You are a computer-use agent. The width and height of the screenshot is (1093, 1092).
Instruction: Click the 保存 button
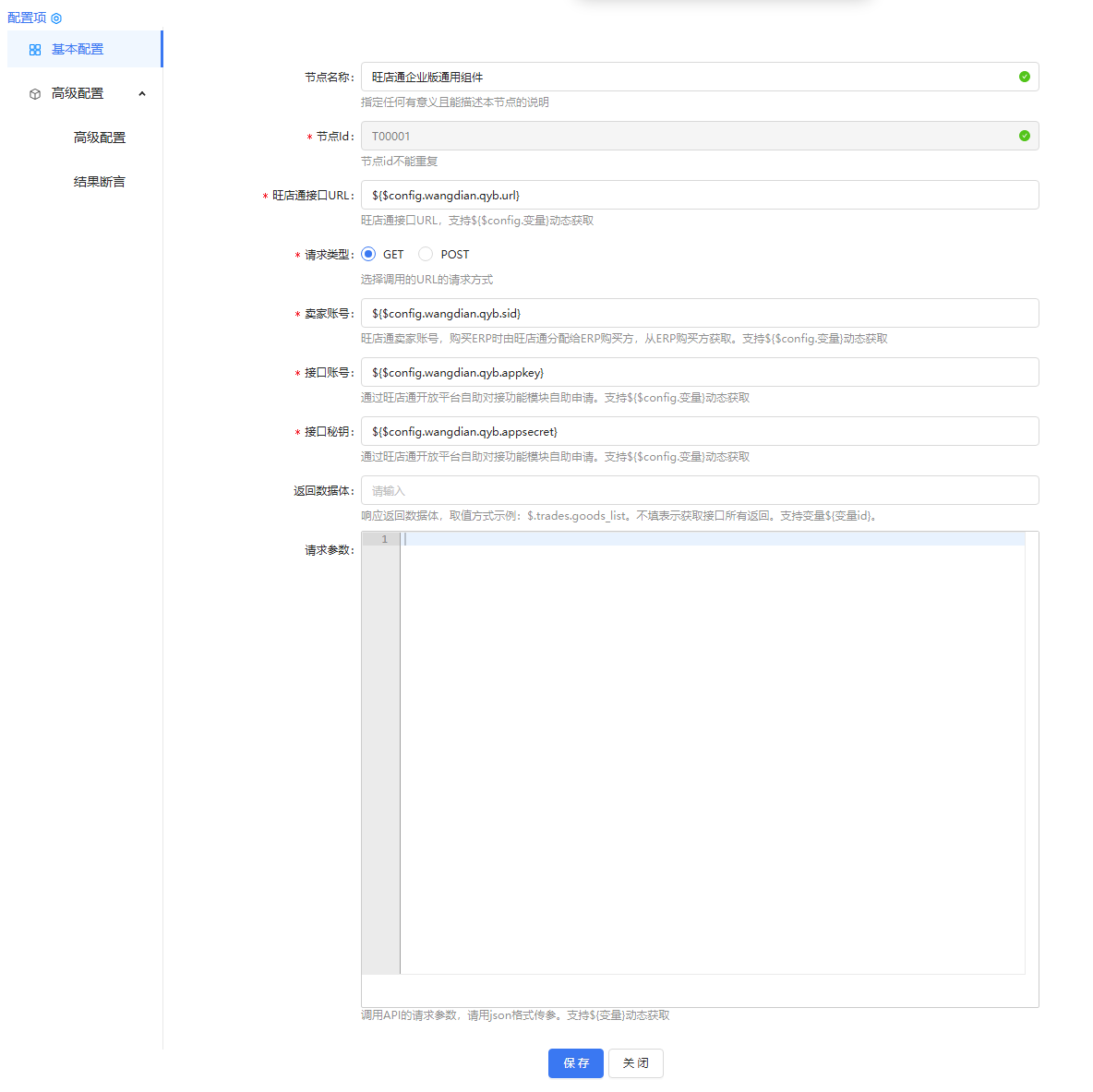[x=575, y=1063]
